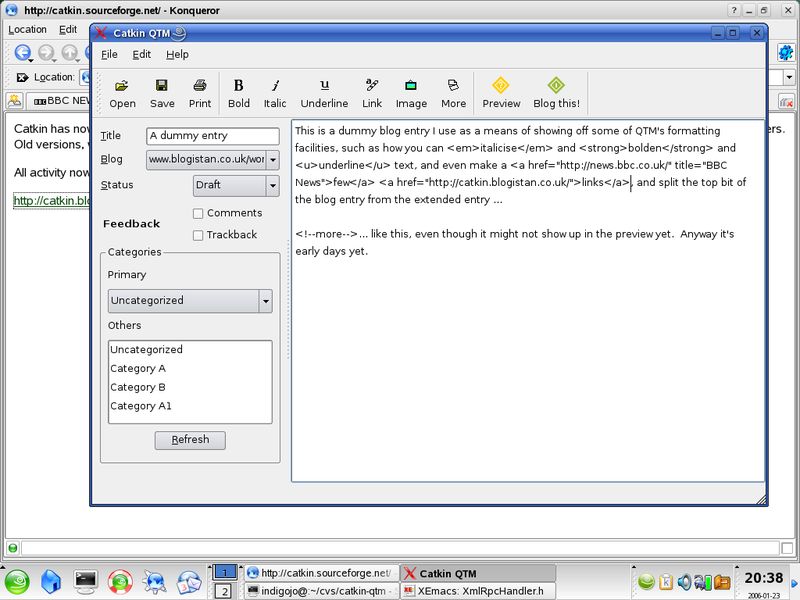The width and height of the screenshot is (800, 600).
Task: Switch to the Catkin QTM taskbar entry
Action: pos(477,573)
